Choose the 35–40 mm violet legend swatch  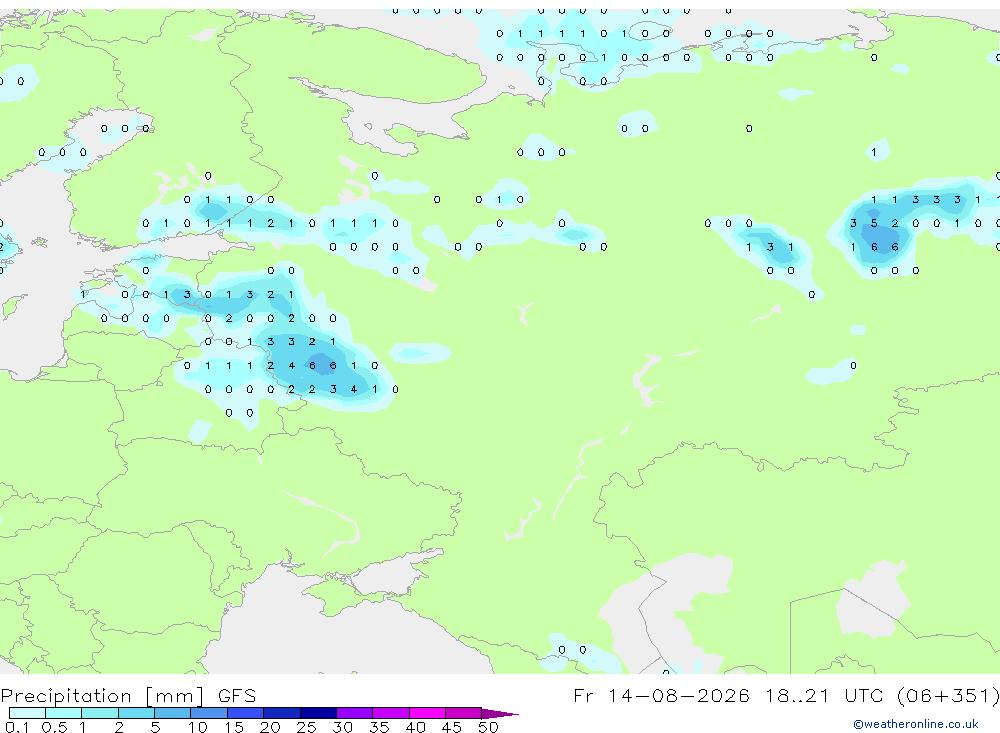coord(391,713)
